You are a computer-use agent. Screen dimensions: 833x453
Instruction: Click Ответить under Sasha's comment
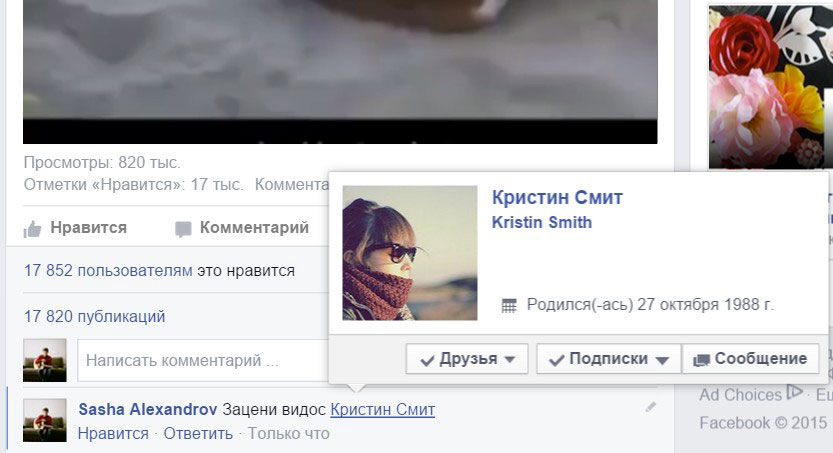pyautogui.click(x=198, y=433)
